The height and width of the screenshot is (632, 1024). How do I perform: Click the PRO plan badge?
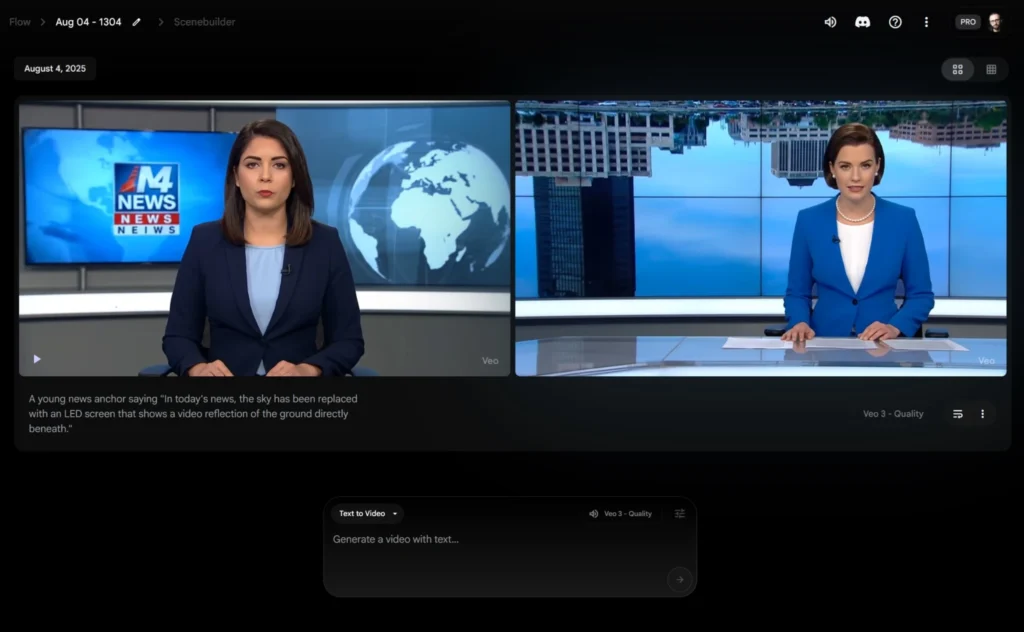pos(967,22)
